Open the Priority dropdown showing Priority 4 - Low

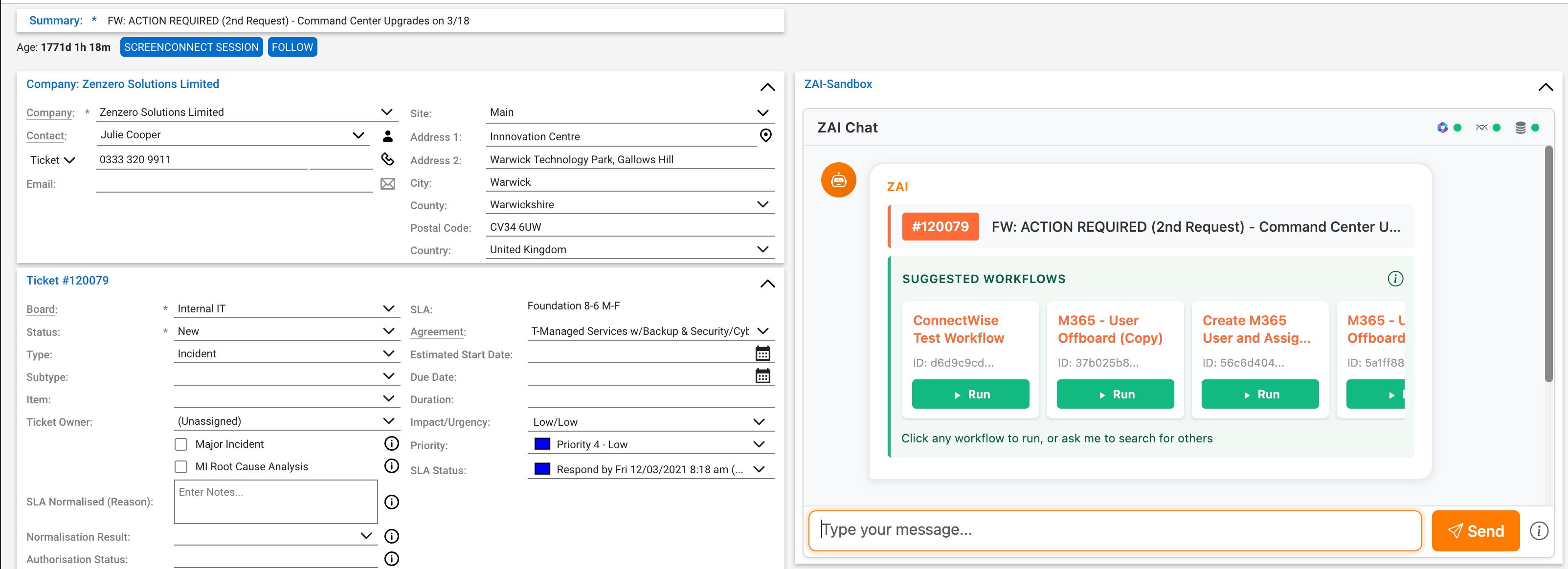point(759,444)
